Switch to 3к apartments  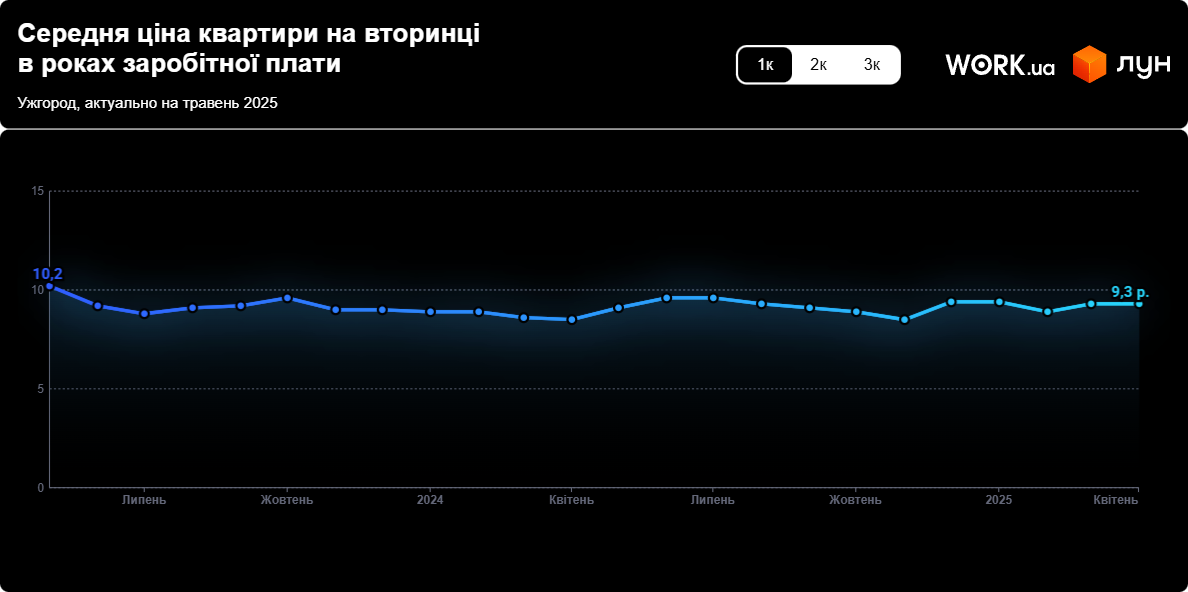[872, 65]
